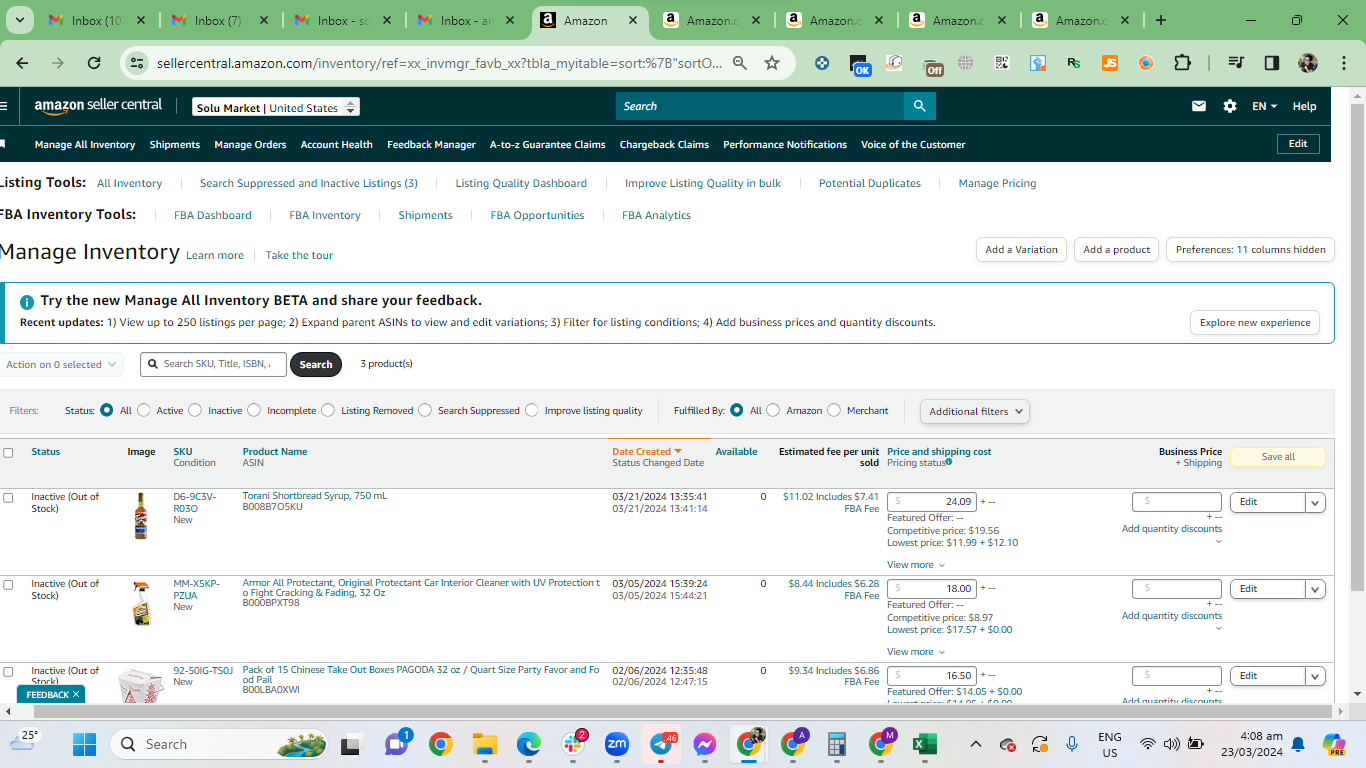Select the Torani Shortbread Syrup row checkbox
Viewport: 1366px width, 768px height.
tap(8, 498)
